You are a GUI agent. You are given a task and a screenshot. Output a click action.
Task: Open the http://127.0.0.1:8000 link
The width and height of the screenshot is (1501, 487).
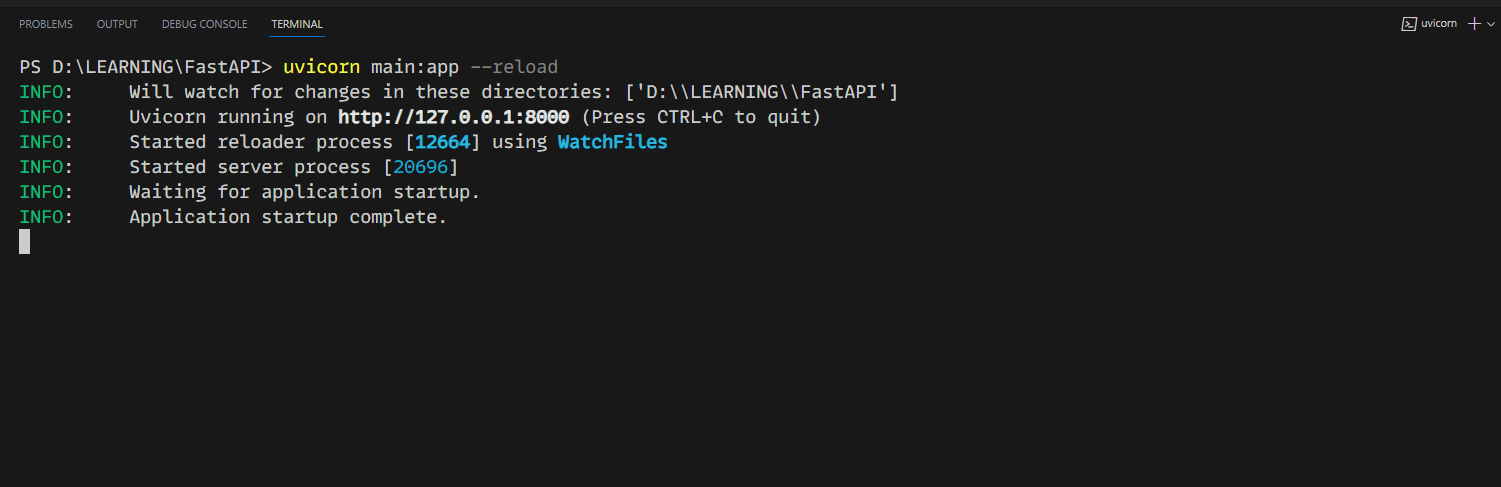point(453,117)
